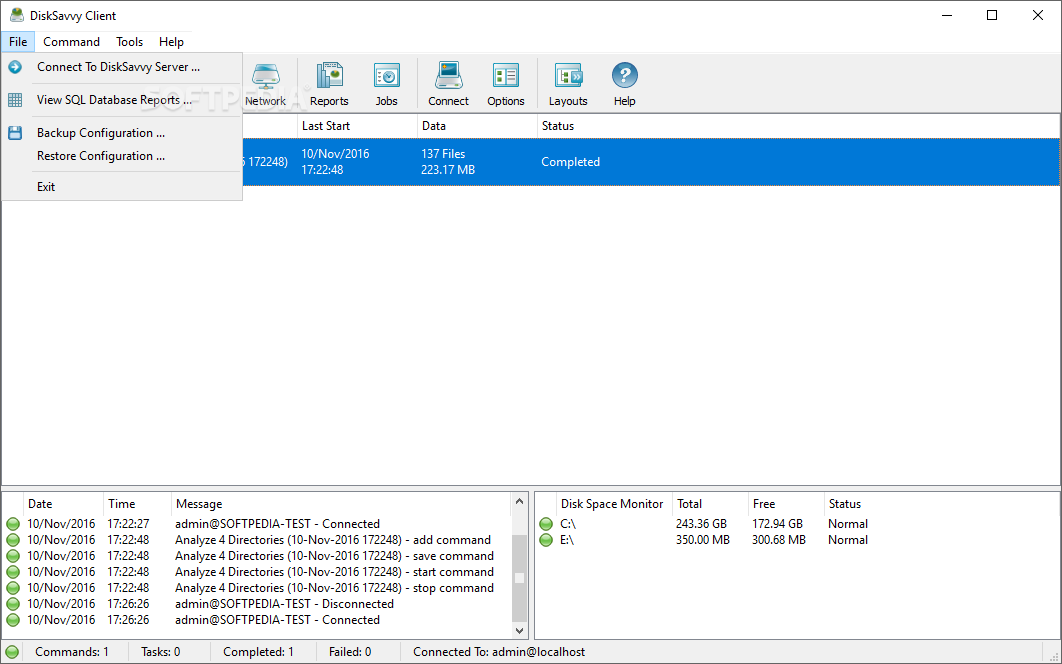Click 'Tasks: 0' in status bar

(x=161, y=652)
